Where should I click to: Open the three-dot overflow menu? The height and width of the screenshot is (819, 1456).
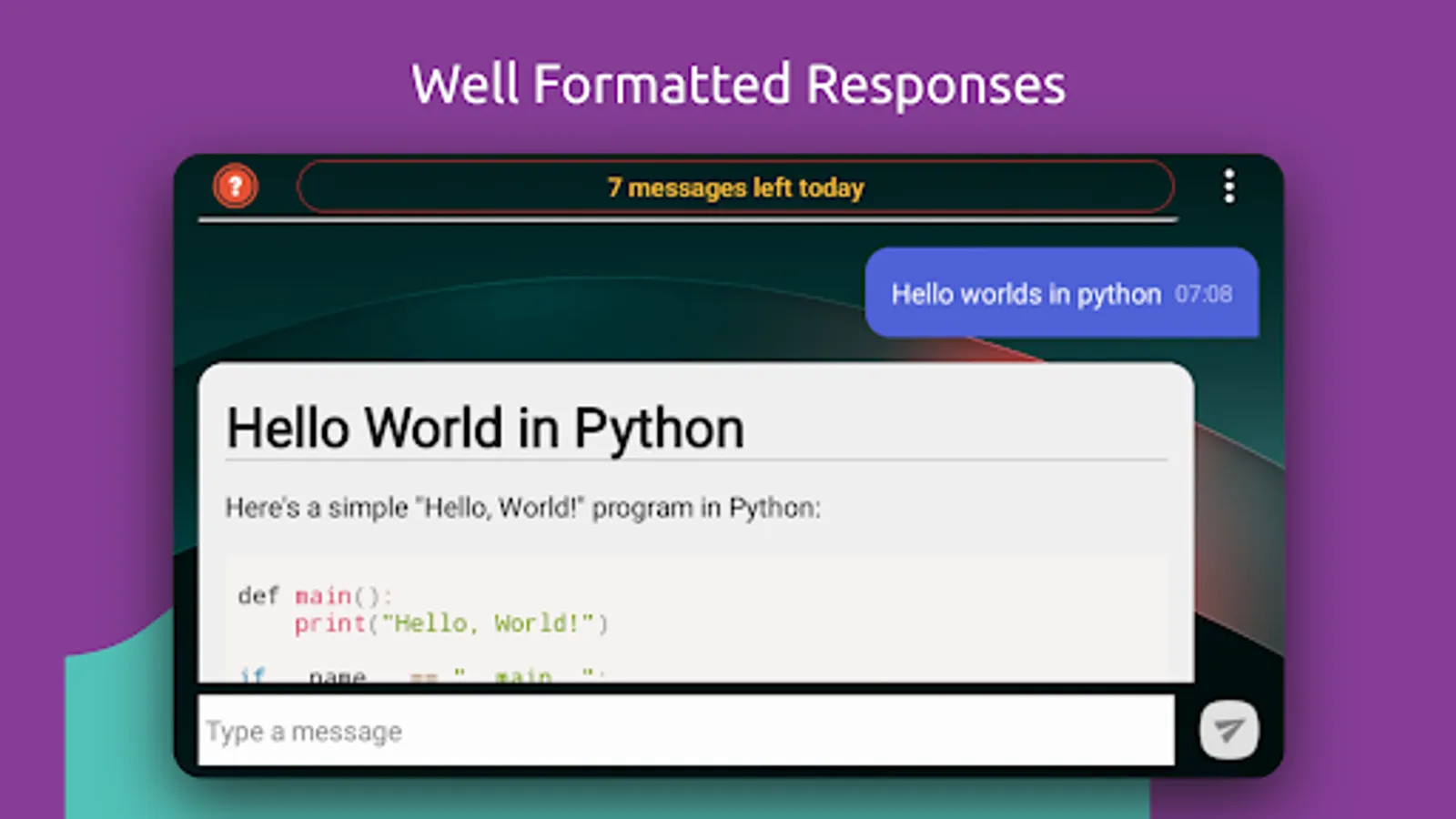tap(1228, 187)
